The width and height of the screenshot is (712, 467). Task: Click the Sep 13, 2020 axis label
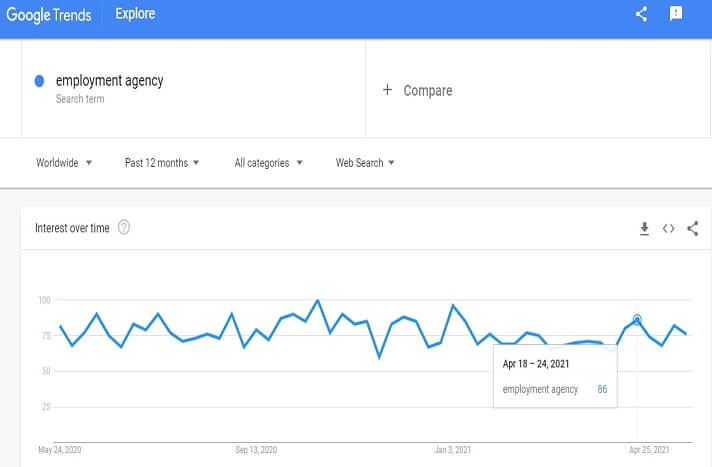[x=255, y=449]
